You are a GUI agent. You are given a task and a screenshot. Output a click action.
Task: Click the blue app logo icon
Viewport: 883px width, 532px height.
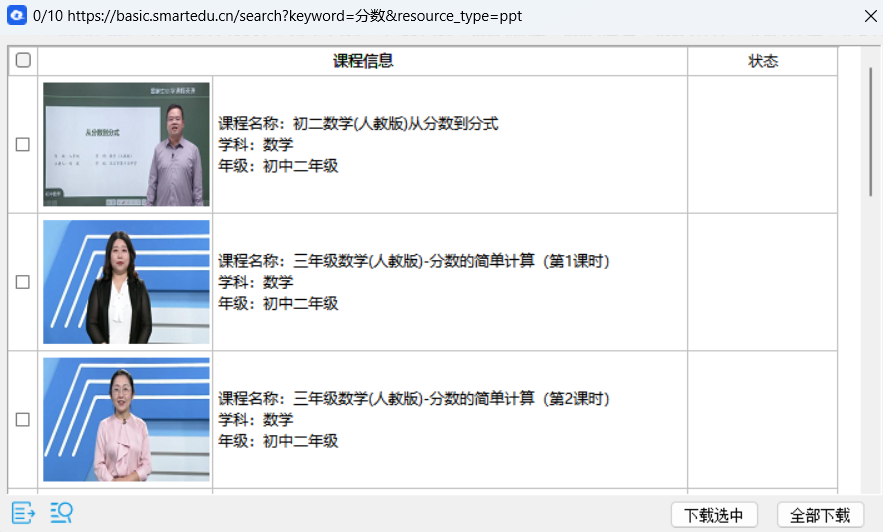coord(17,15)
